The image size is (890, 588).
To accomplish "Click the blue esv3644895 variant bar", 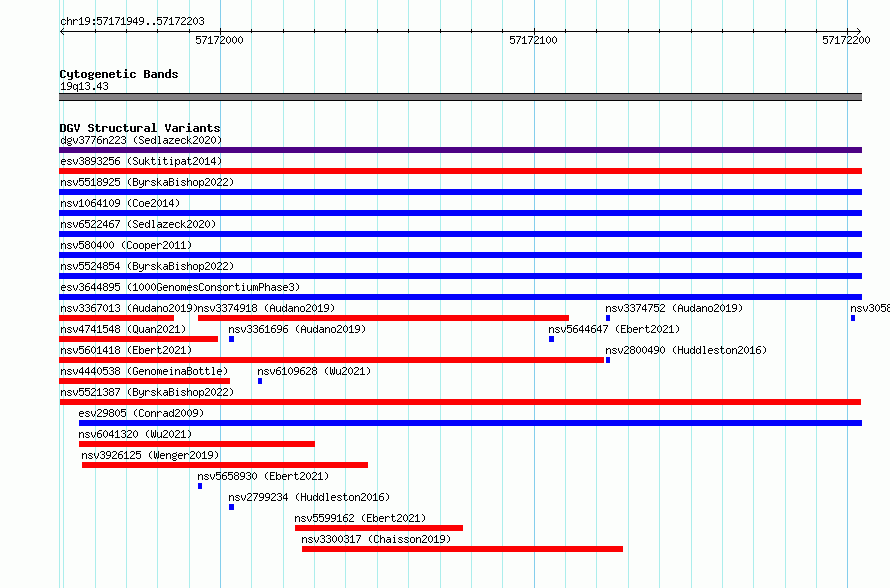I will [460, 297].
